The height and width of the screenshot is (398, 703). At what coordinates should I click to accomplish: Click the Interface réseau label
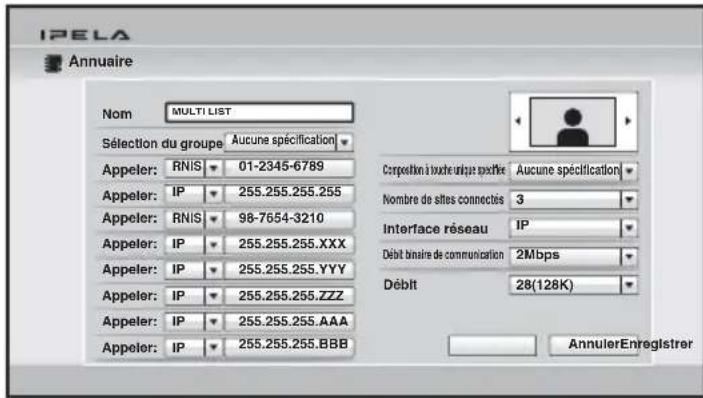tap(435, 229)
